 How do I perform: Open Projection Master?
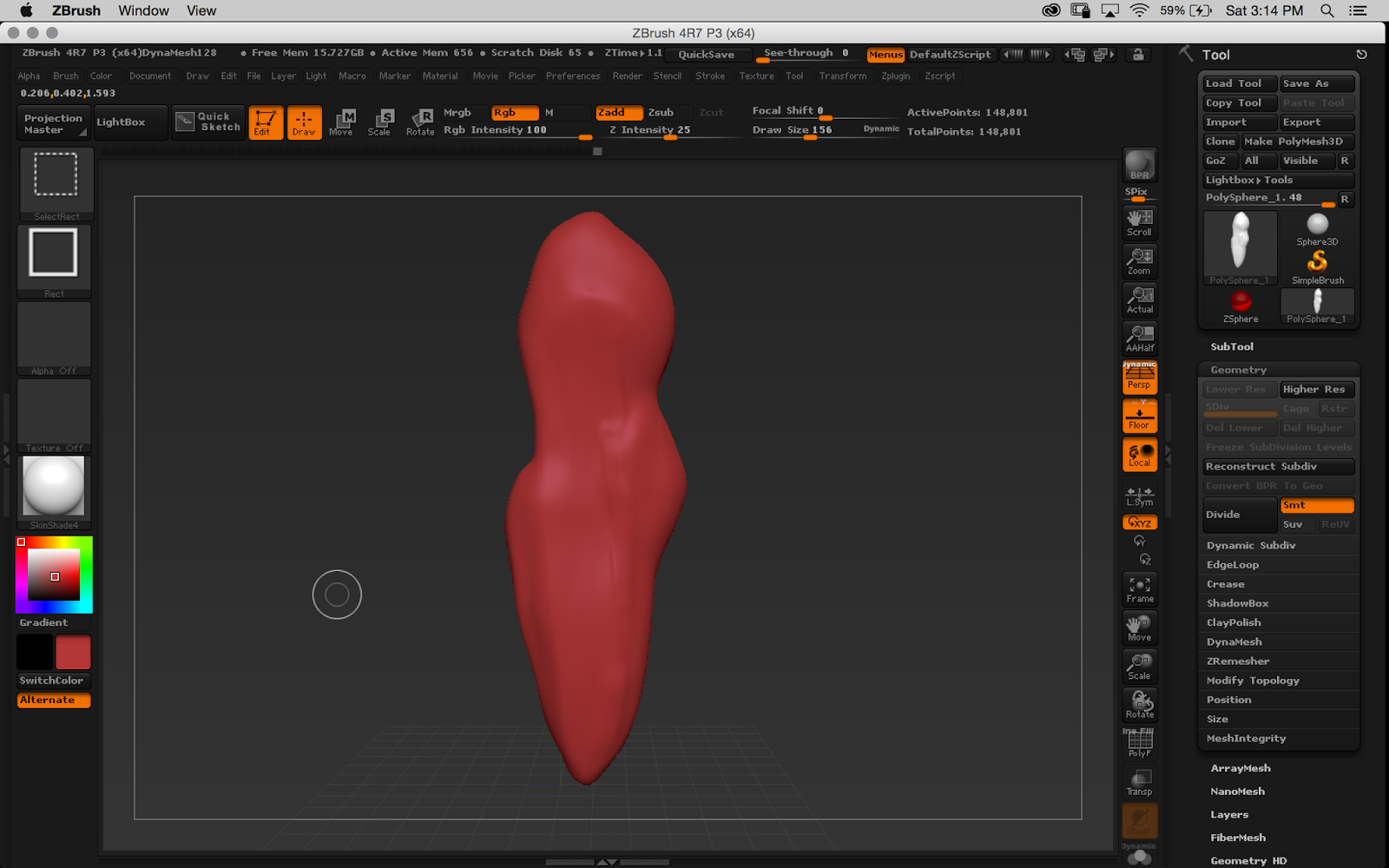tap(53, 123)
